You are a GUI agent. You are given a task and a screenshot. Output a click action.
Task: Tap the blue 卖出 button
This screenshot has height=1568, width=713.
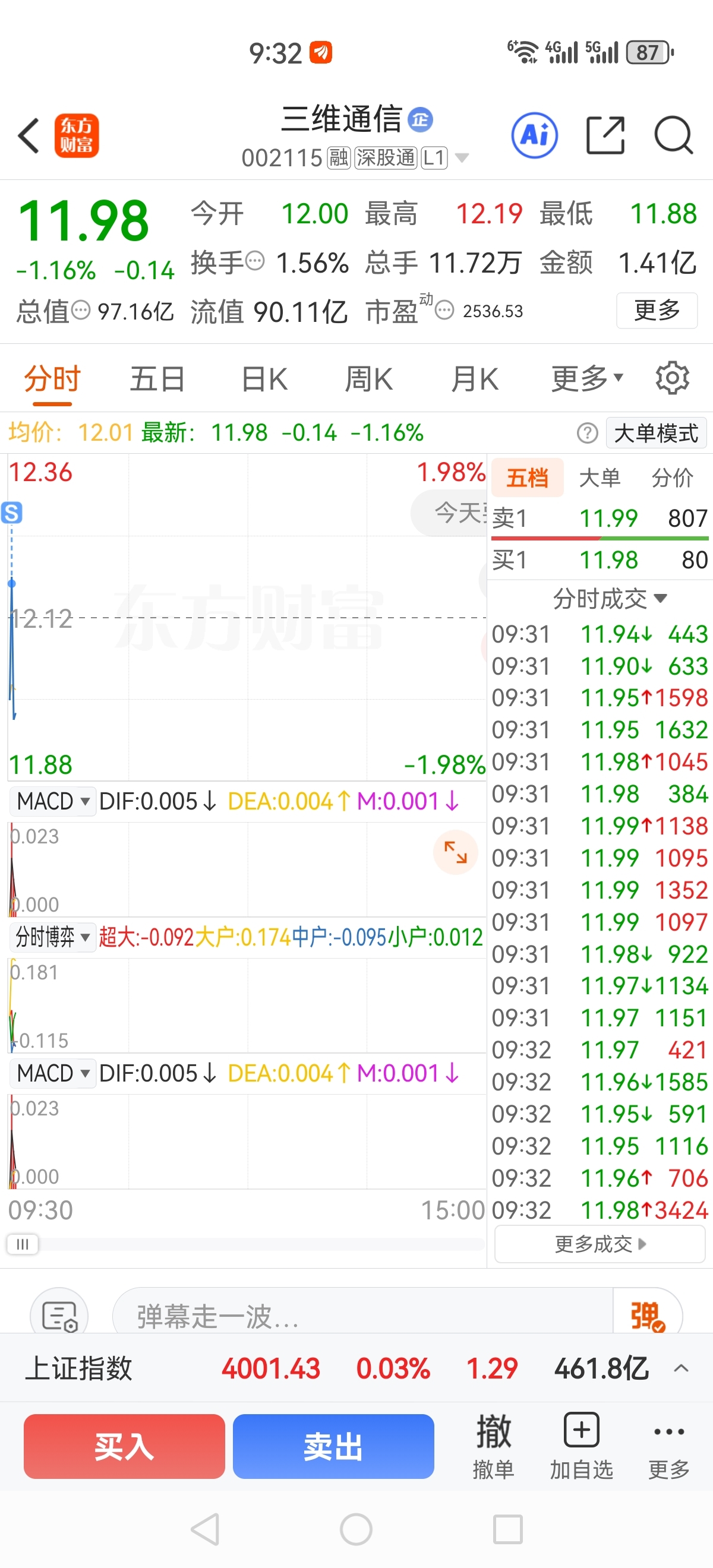[x=333, y=1446]
